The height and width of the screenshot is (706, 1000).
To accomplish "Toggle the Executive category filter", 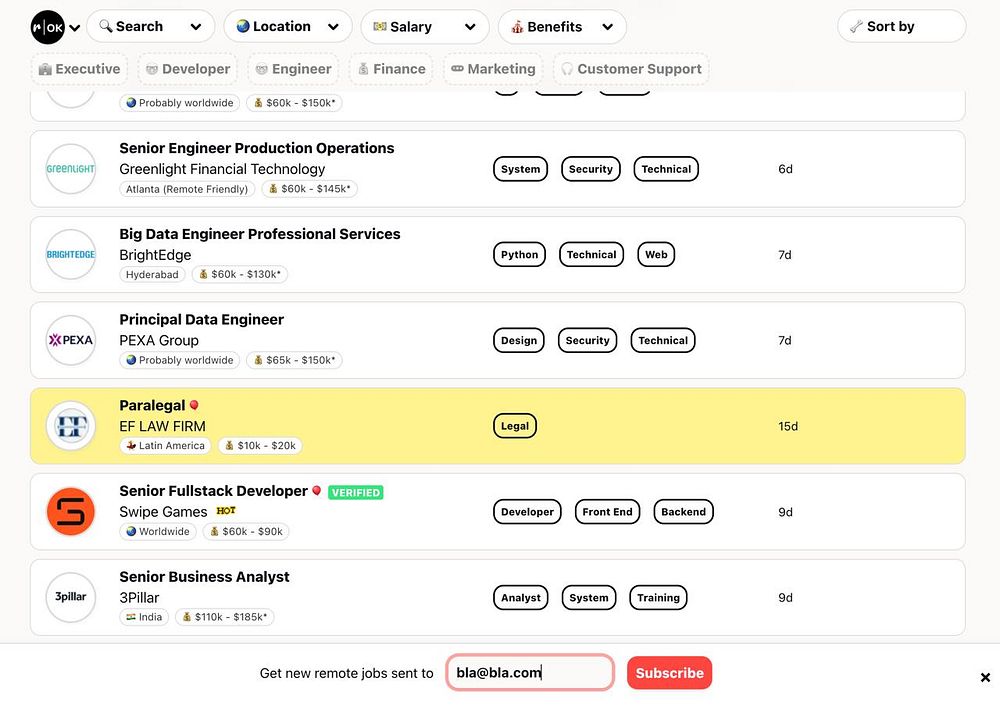I will (79, 69).
